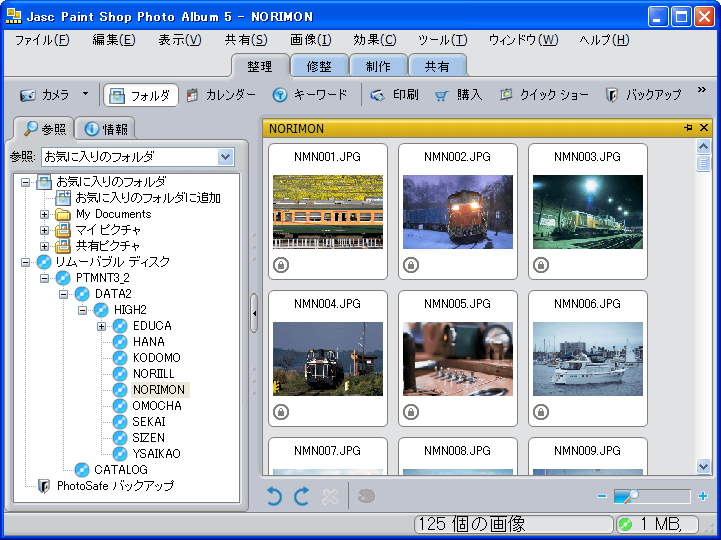Click the 購入 shopping cart icon

pos(441,95)
